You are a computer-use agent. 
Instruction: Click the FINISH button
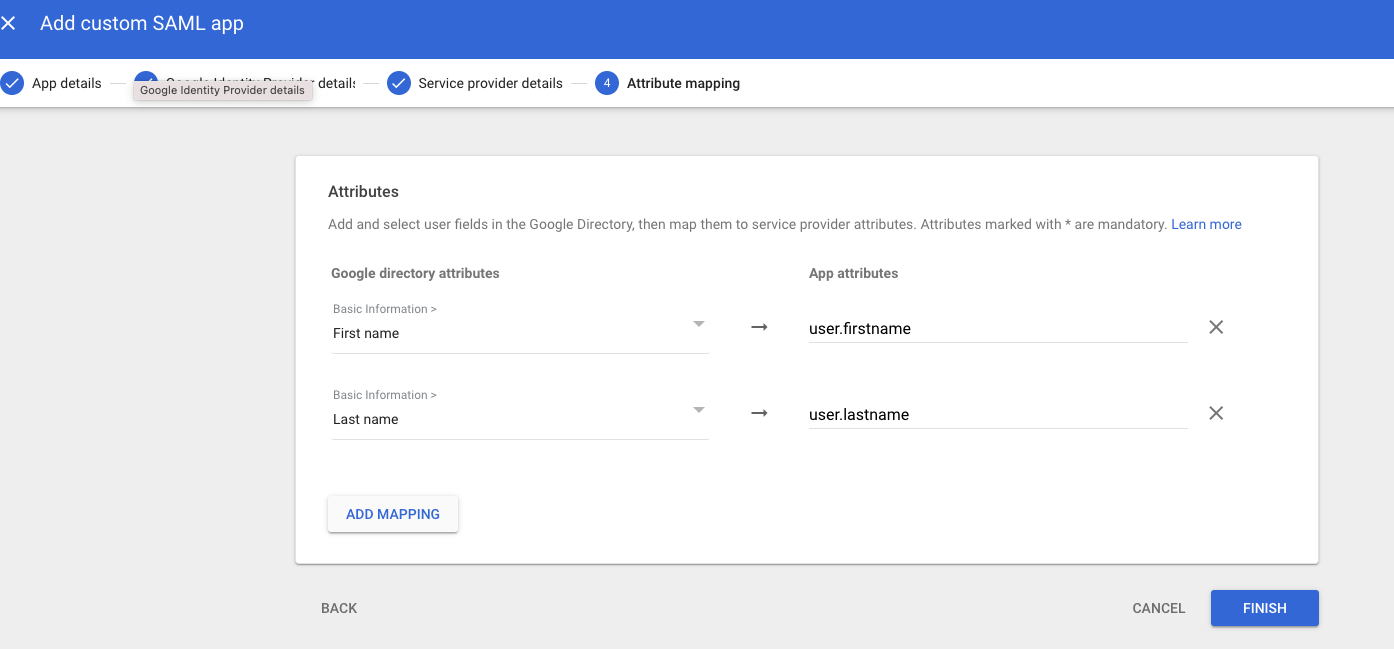[1265, 608]
